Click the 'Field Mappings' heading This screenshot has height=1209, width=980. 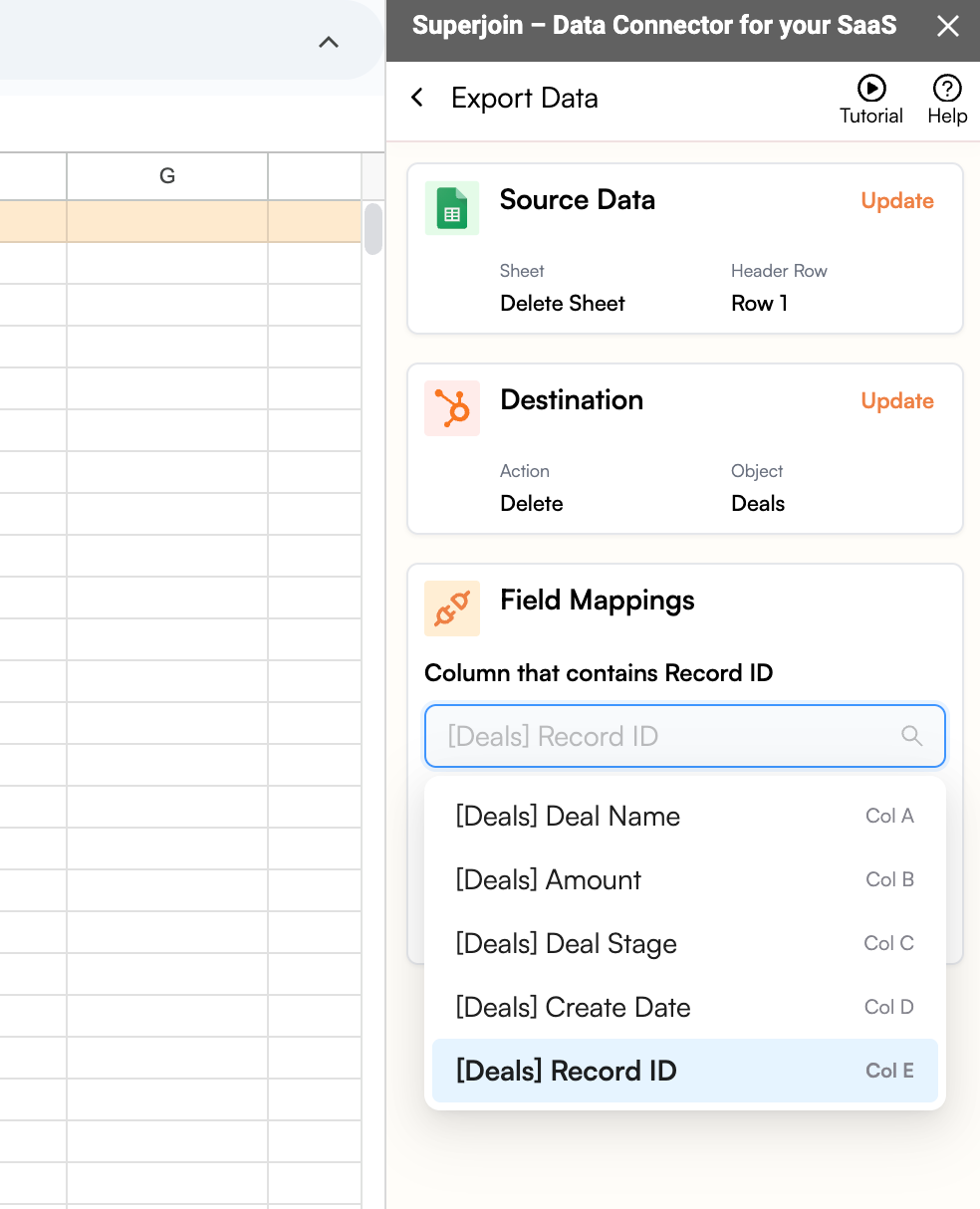[598, 600]
